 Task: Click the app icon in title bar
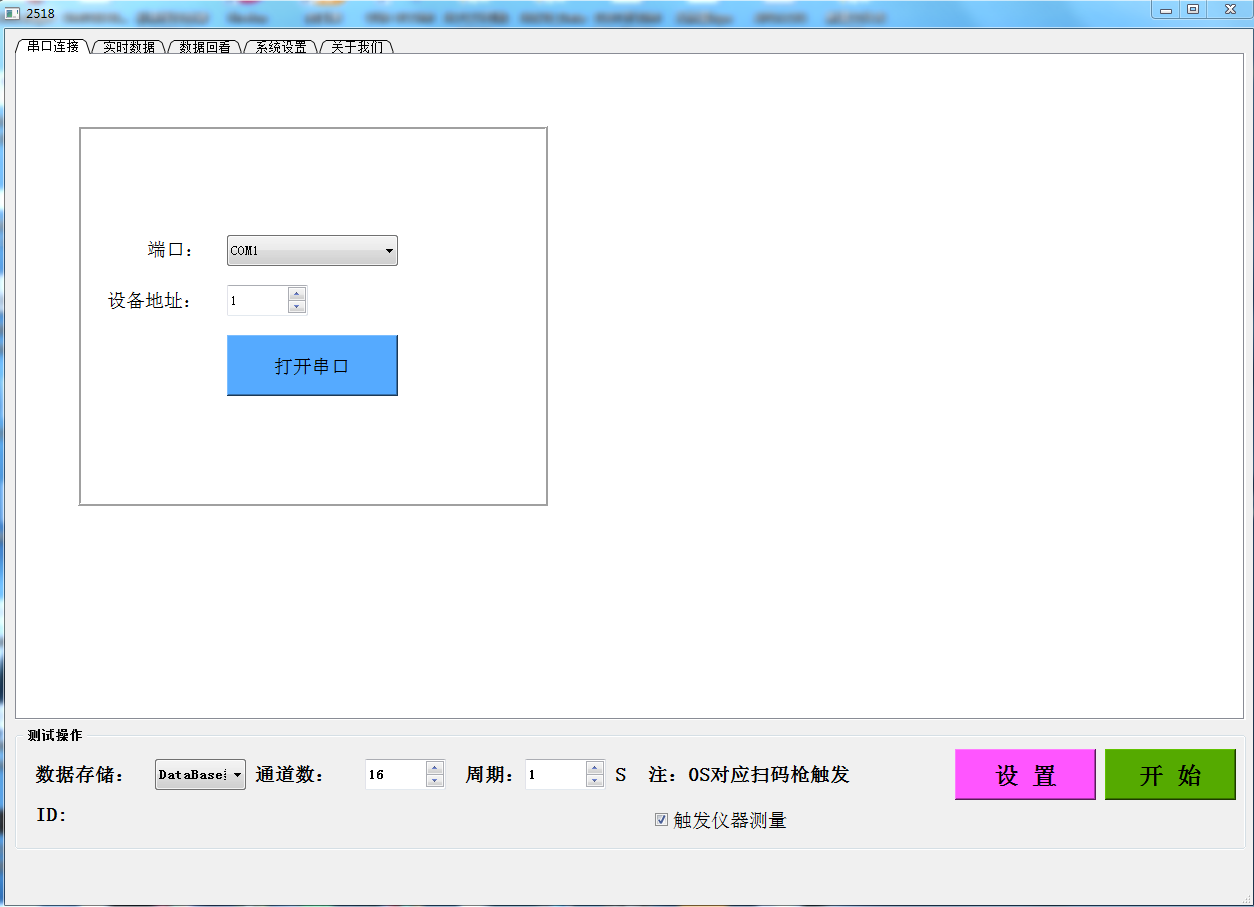pyautogui.click(x=13, y=13)
